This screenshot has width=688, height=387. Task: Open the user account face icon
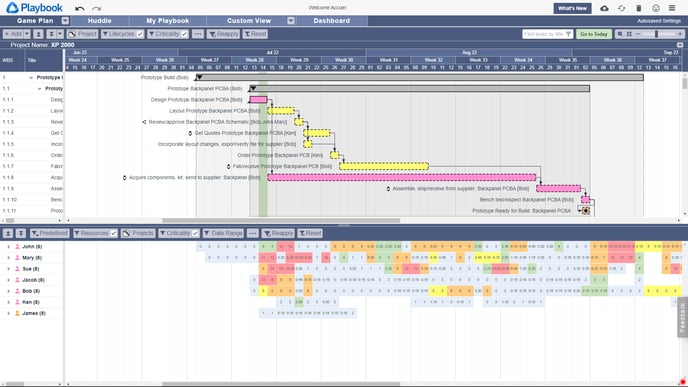coord(656,8)
